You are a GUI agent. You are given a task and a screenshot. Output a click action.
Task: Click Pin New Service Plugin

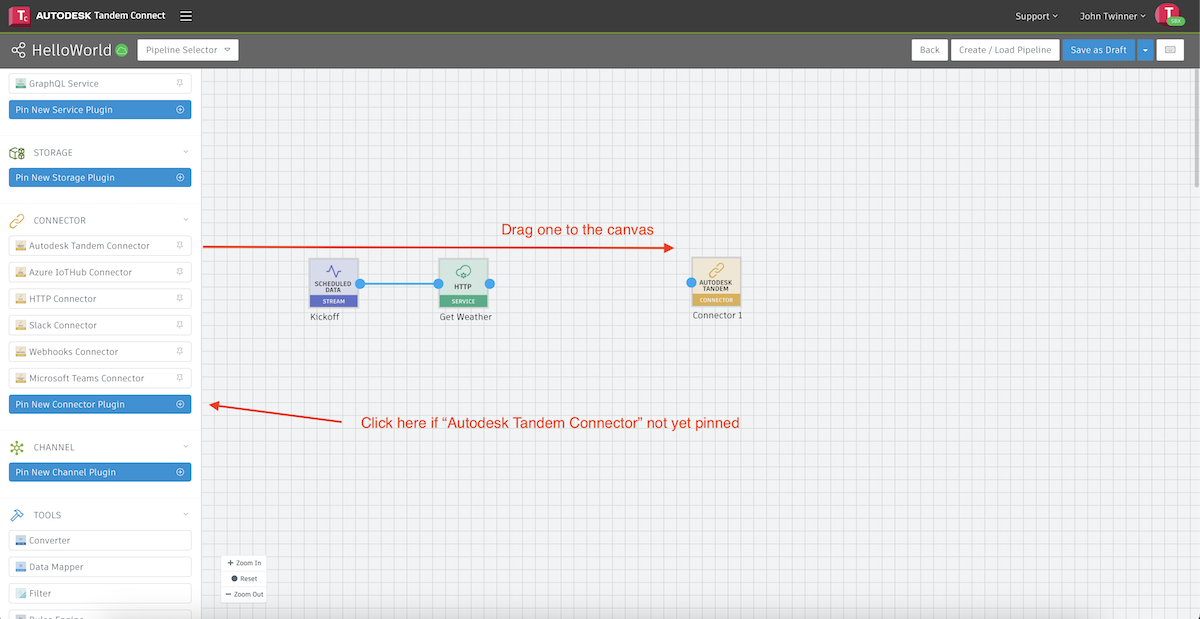[100, 110]
